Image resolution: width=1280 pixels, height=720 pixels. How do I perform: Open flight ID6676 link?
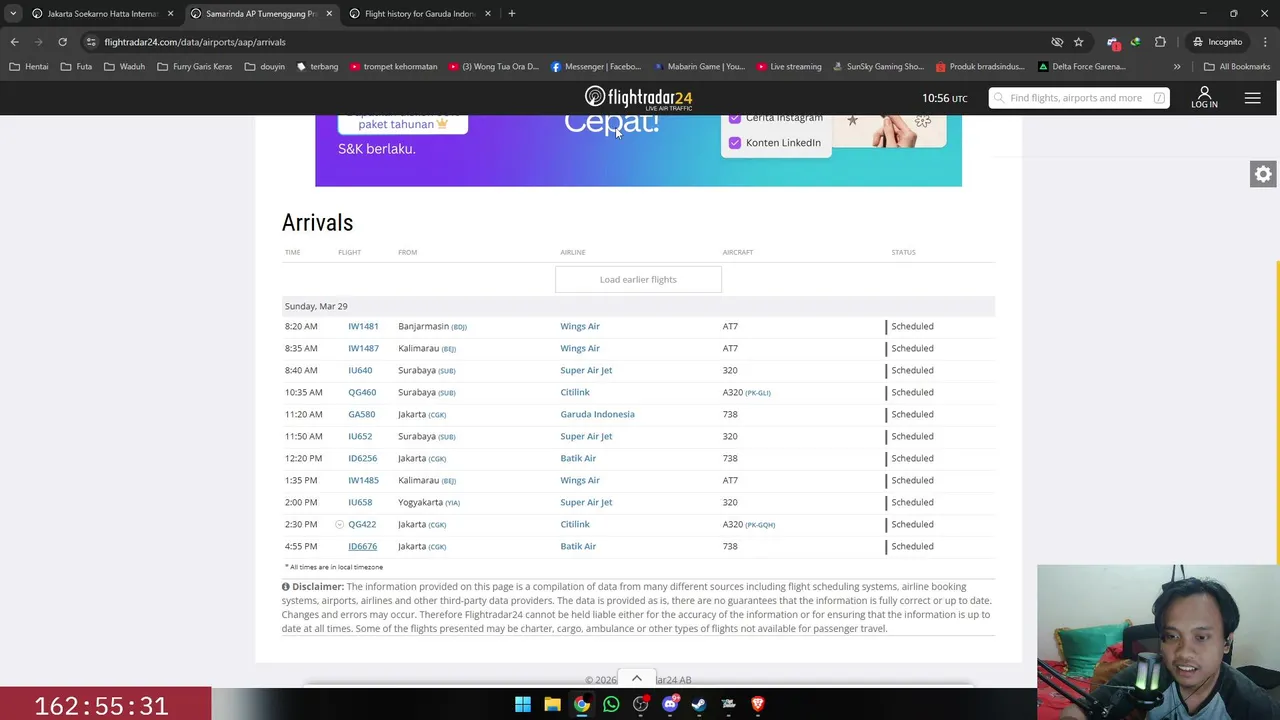tap(362, 546)
